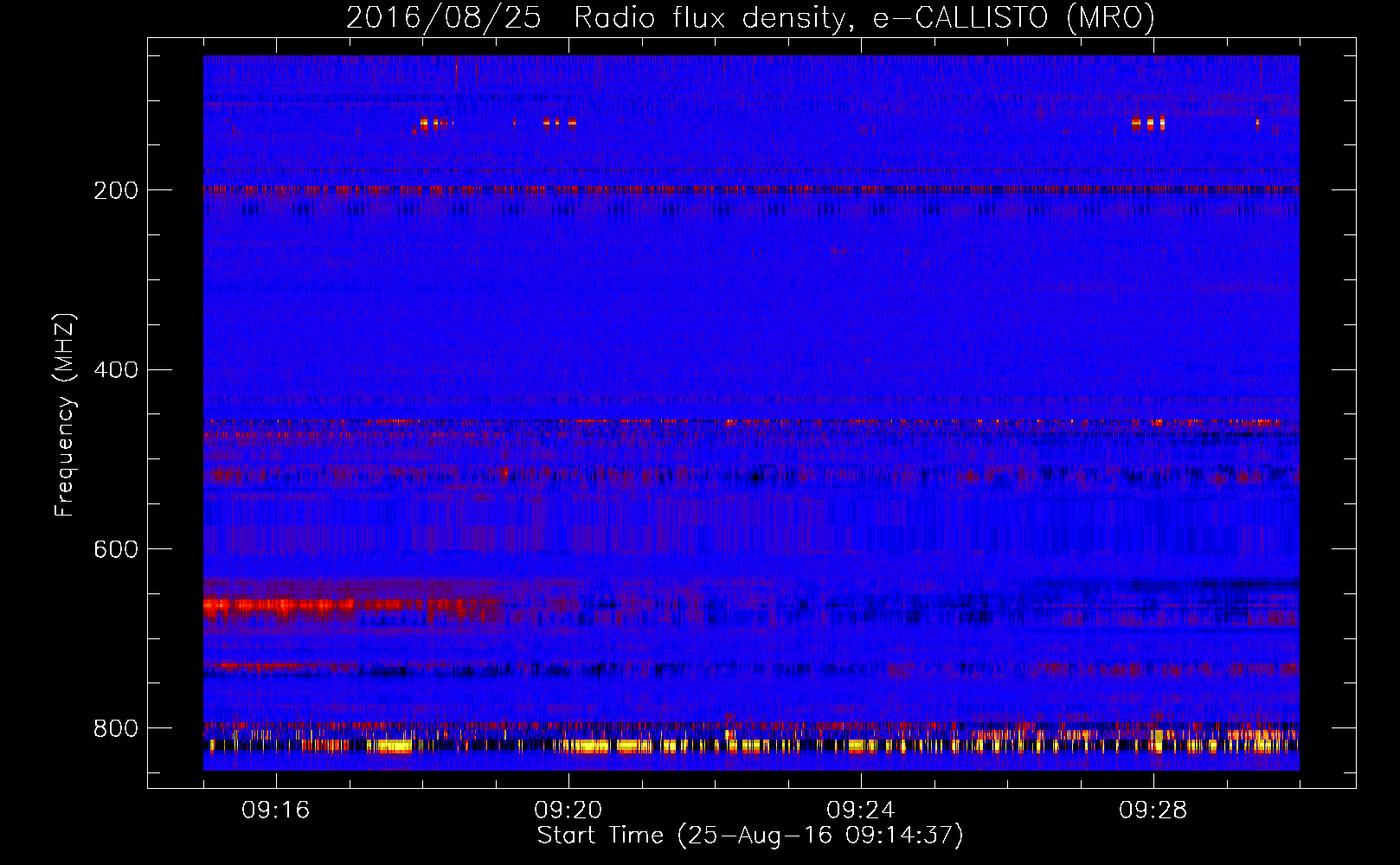Click the 09:28 time tick label
This screenshot has width=1400, height=865.
(1153, 811)
